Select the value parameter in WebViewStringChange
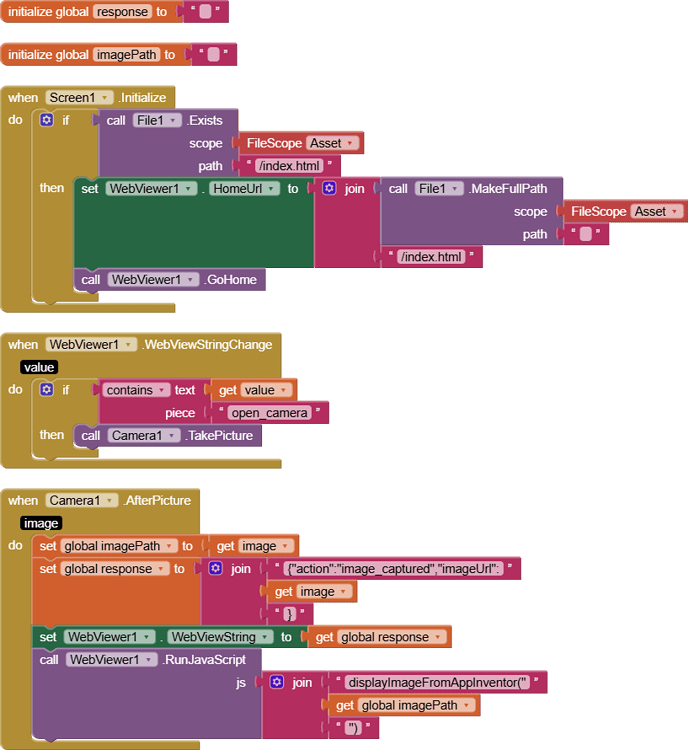Viewport: 688px width, 750px height. click(39, 367)
